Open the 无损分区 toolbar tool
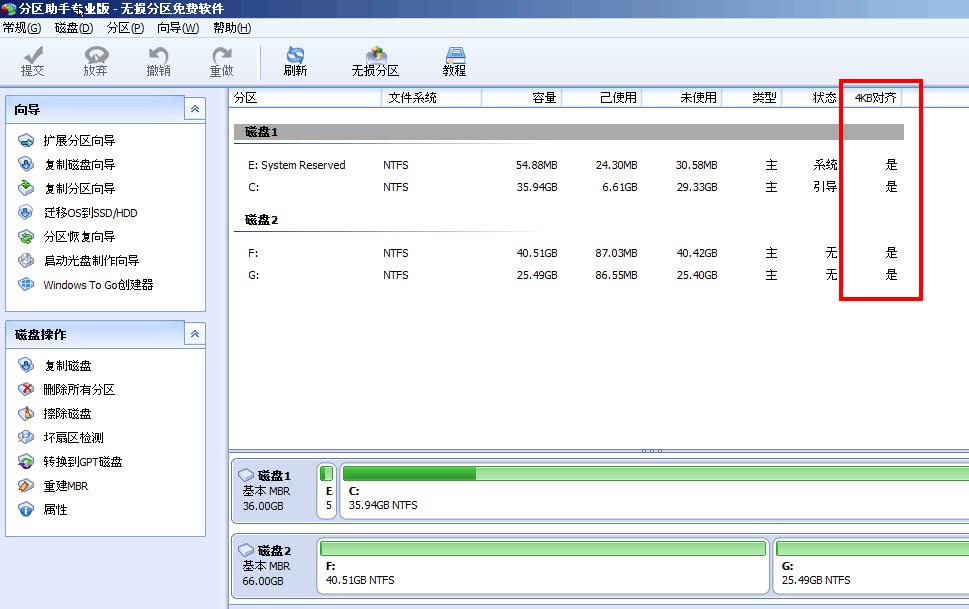This screenshot has width=969, height=609. 375,60
